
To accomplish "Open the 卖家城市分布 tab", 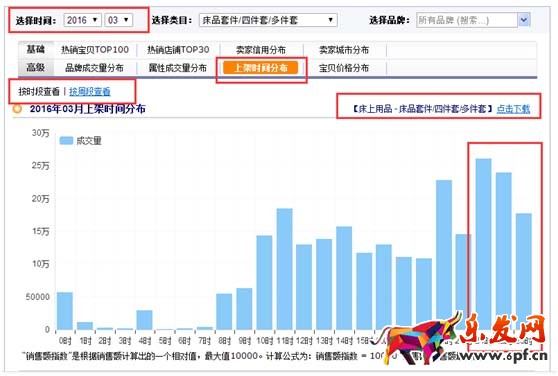I will tap(344, 50).
